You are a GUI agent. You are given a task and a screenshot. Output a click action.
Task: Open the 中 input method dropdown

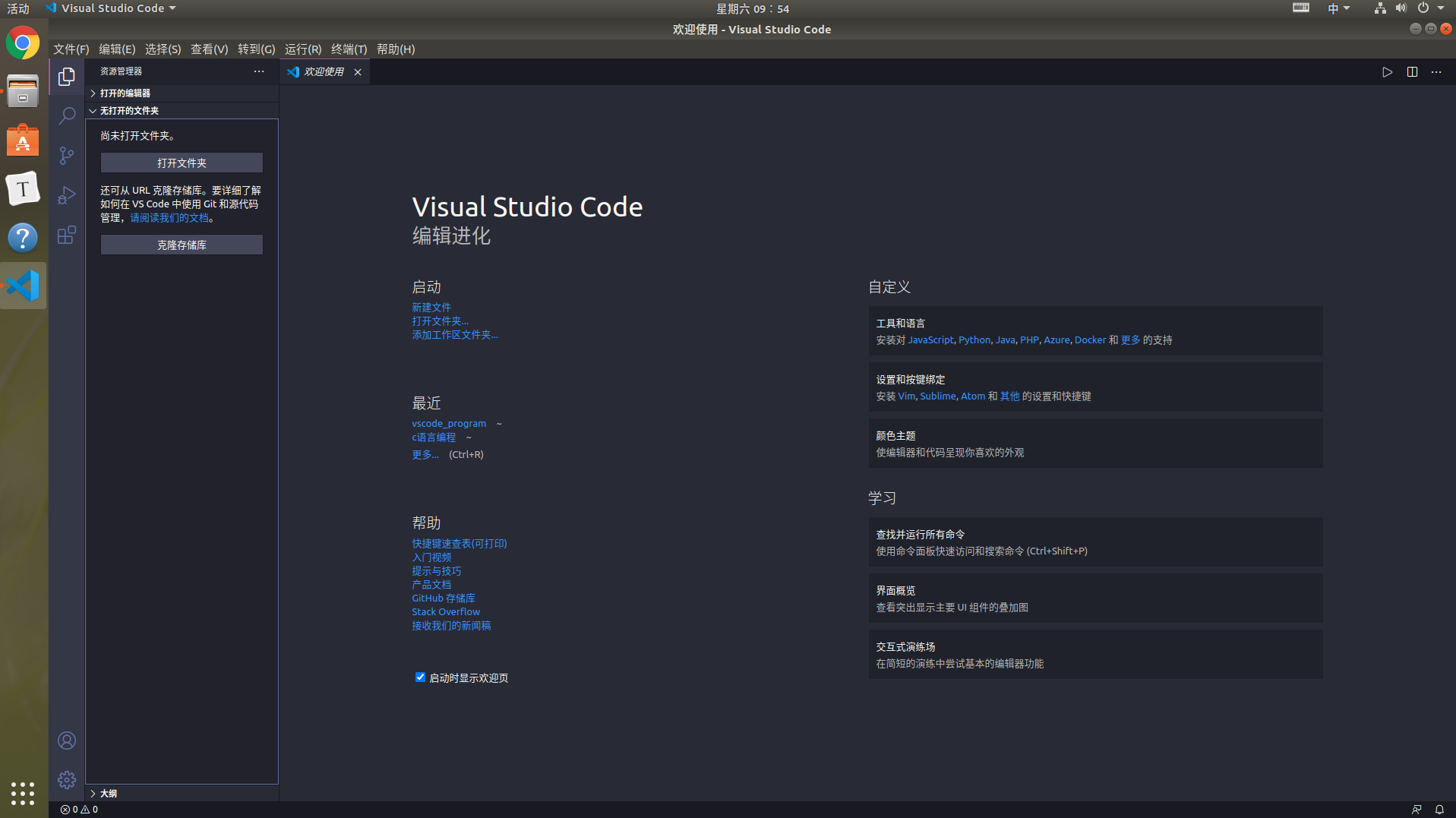[x=1338, y=8]
